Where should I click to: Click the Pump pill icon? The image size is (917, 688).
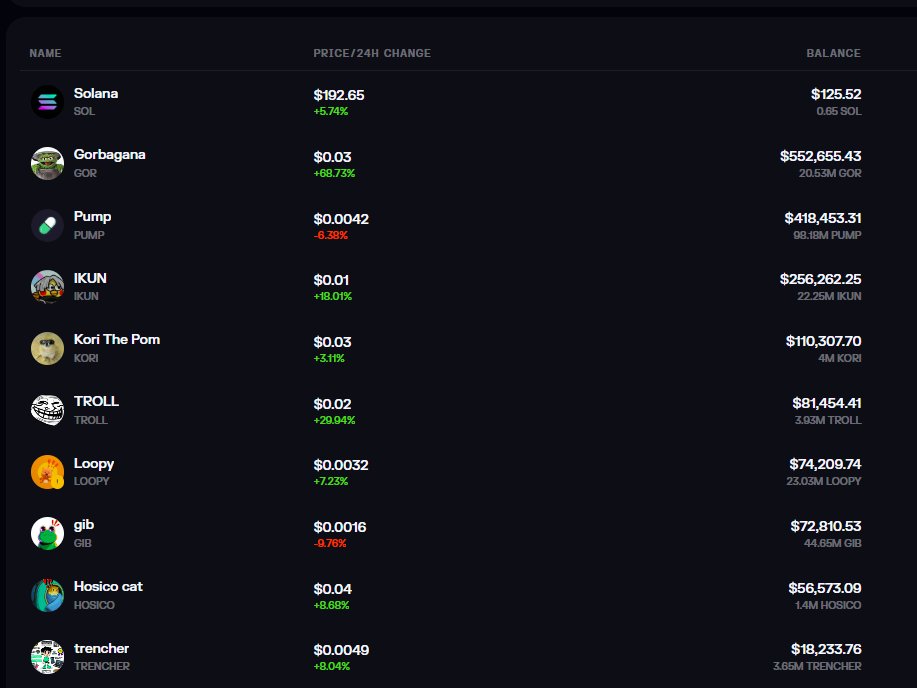click(x=47, y=225)
